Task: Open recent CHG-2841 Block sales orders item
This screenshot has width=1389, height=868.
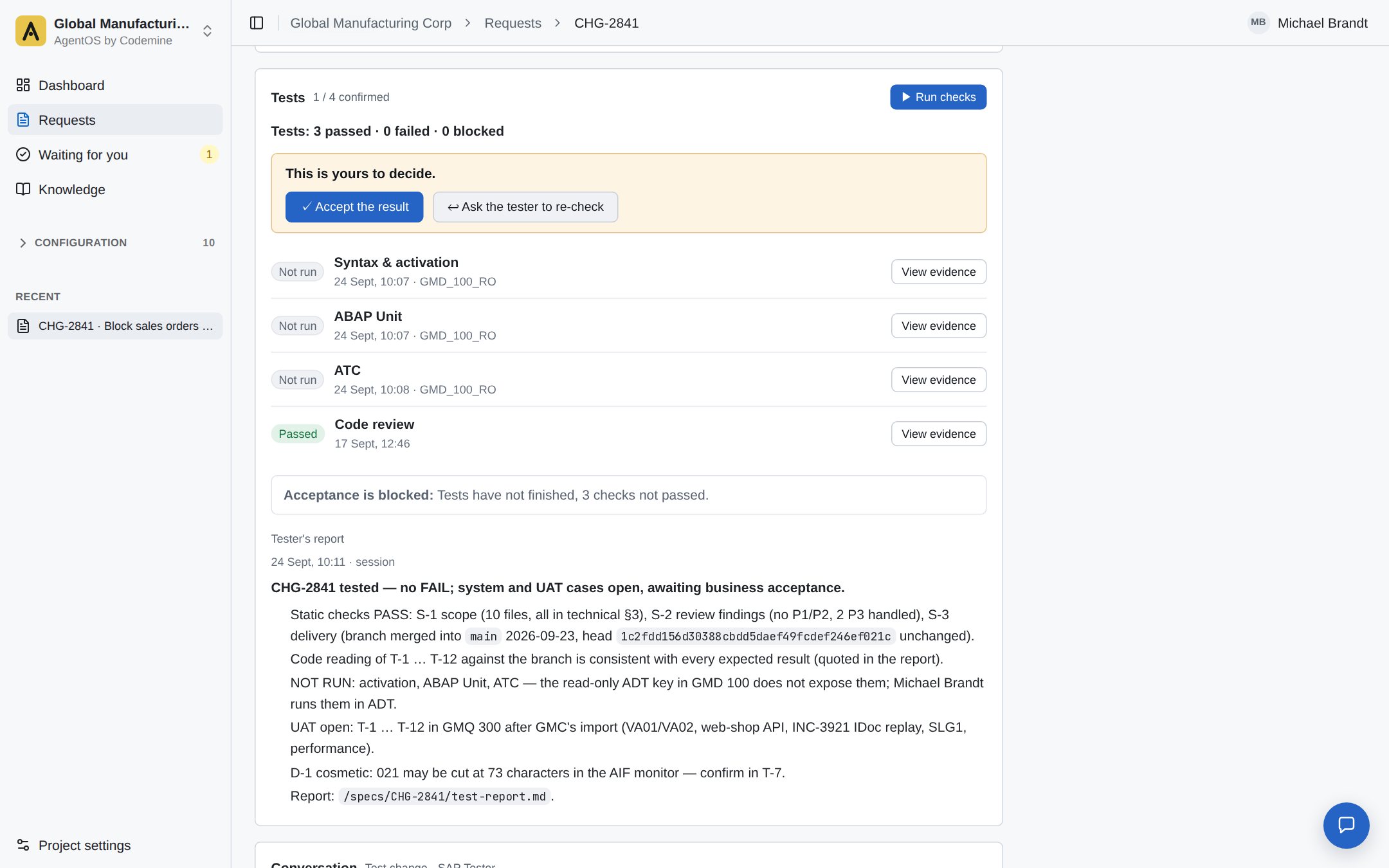Action: [x=115, y=326]
